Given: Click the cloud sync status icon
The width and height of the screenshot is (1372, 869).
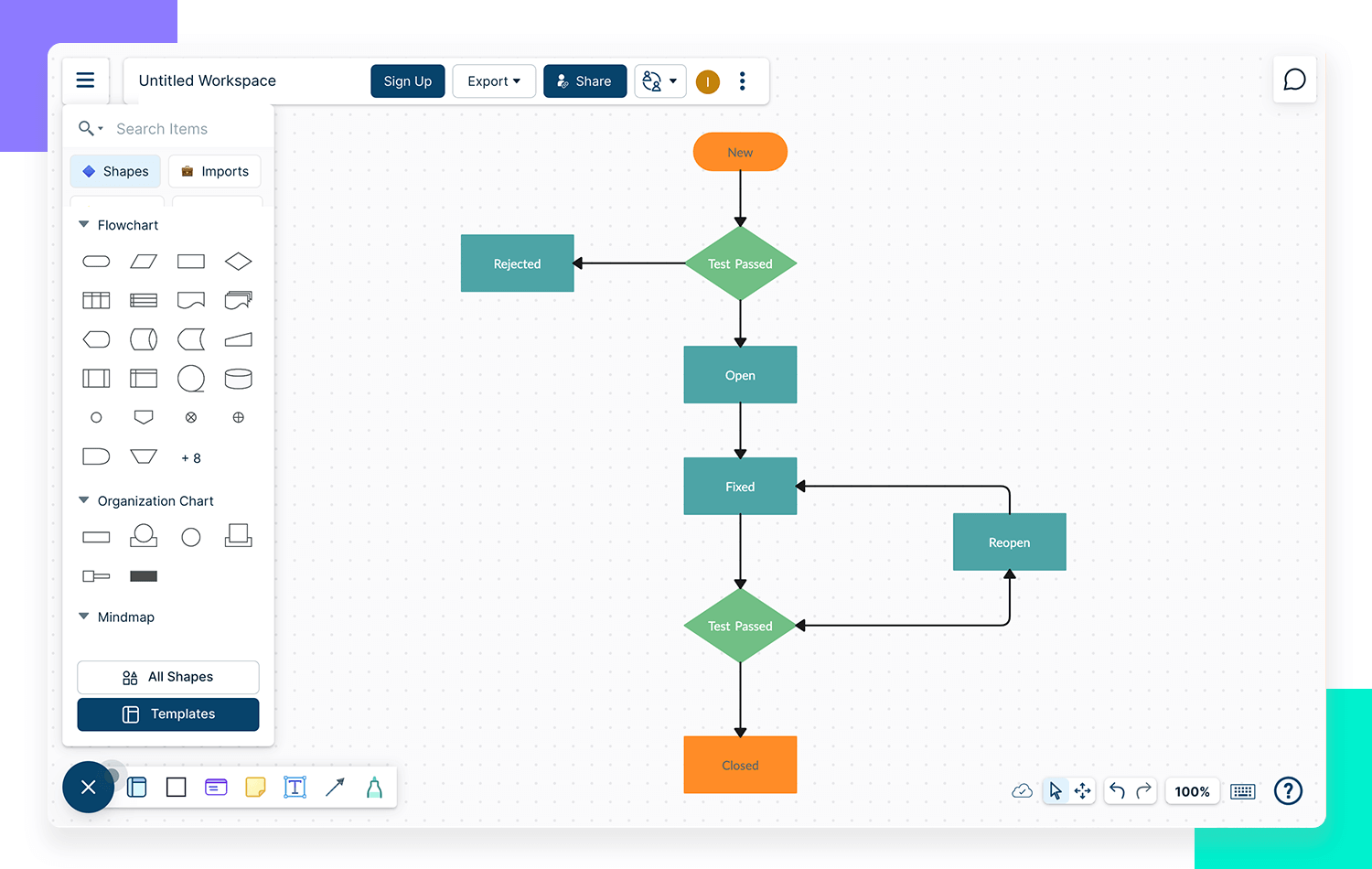Looking at the screenshot, I should tap(1023, 791).
